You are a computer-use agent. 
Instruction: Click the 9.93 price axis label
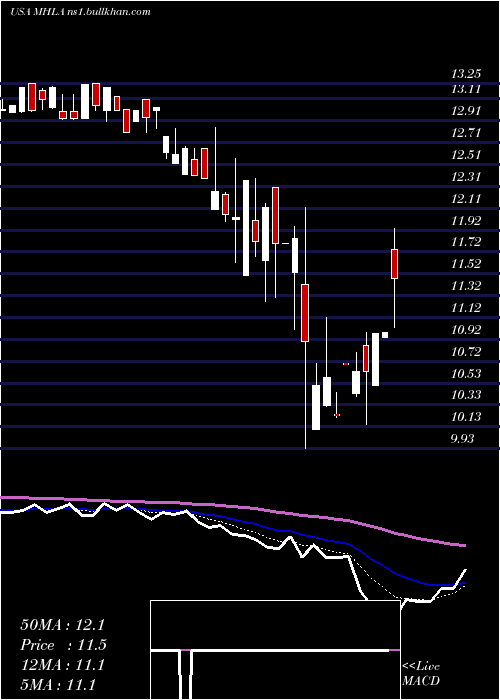[x=462, y=439]
